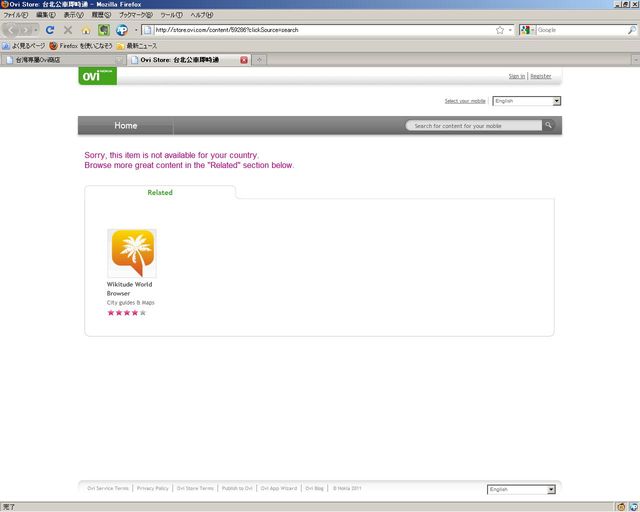Click the Home navigation button

(126, 126)
